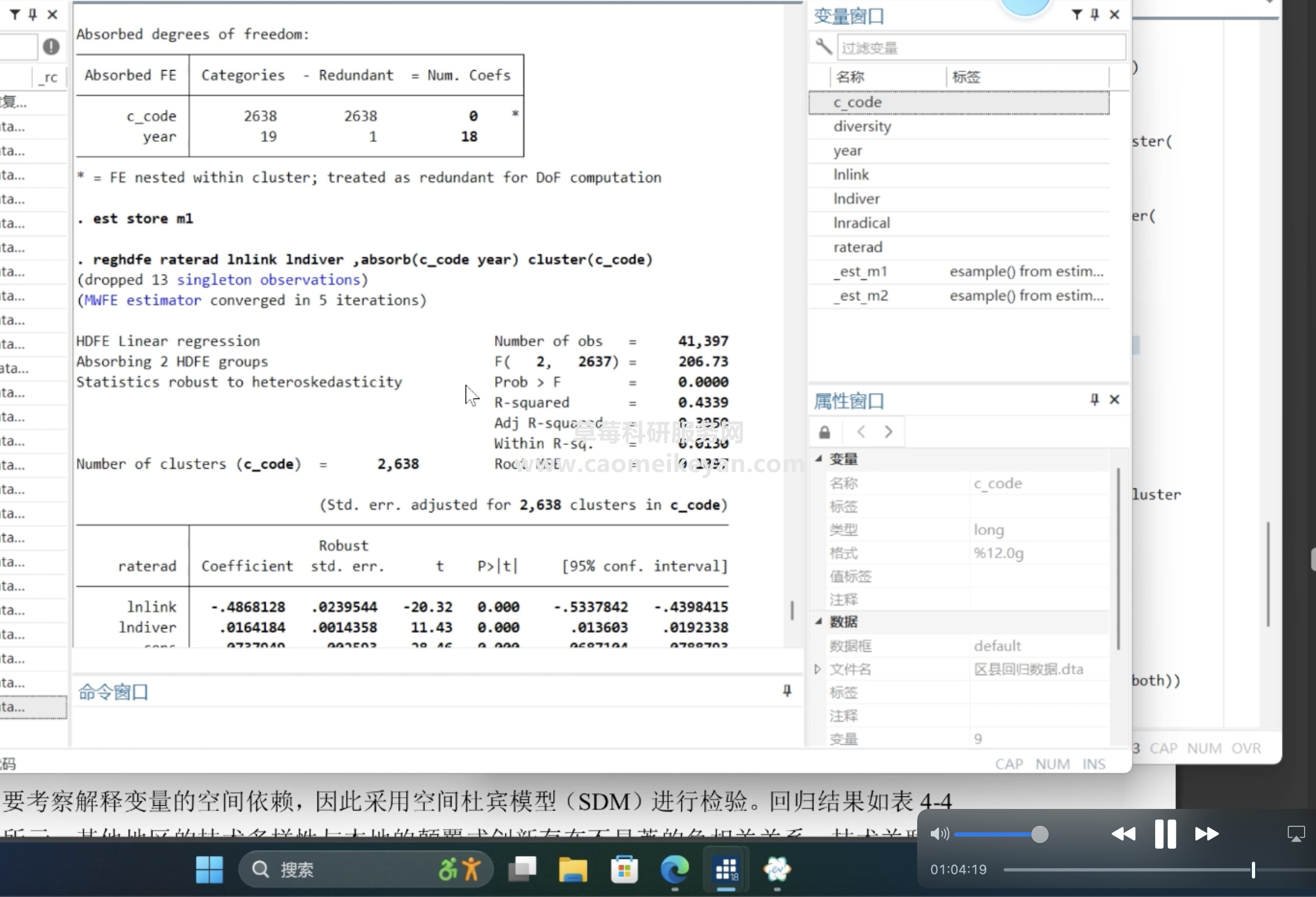Select the diversity variable in list
This screenshot has height=897, width=1316.
(x=862, y=126)
